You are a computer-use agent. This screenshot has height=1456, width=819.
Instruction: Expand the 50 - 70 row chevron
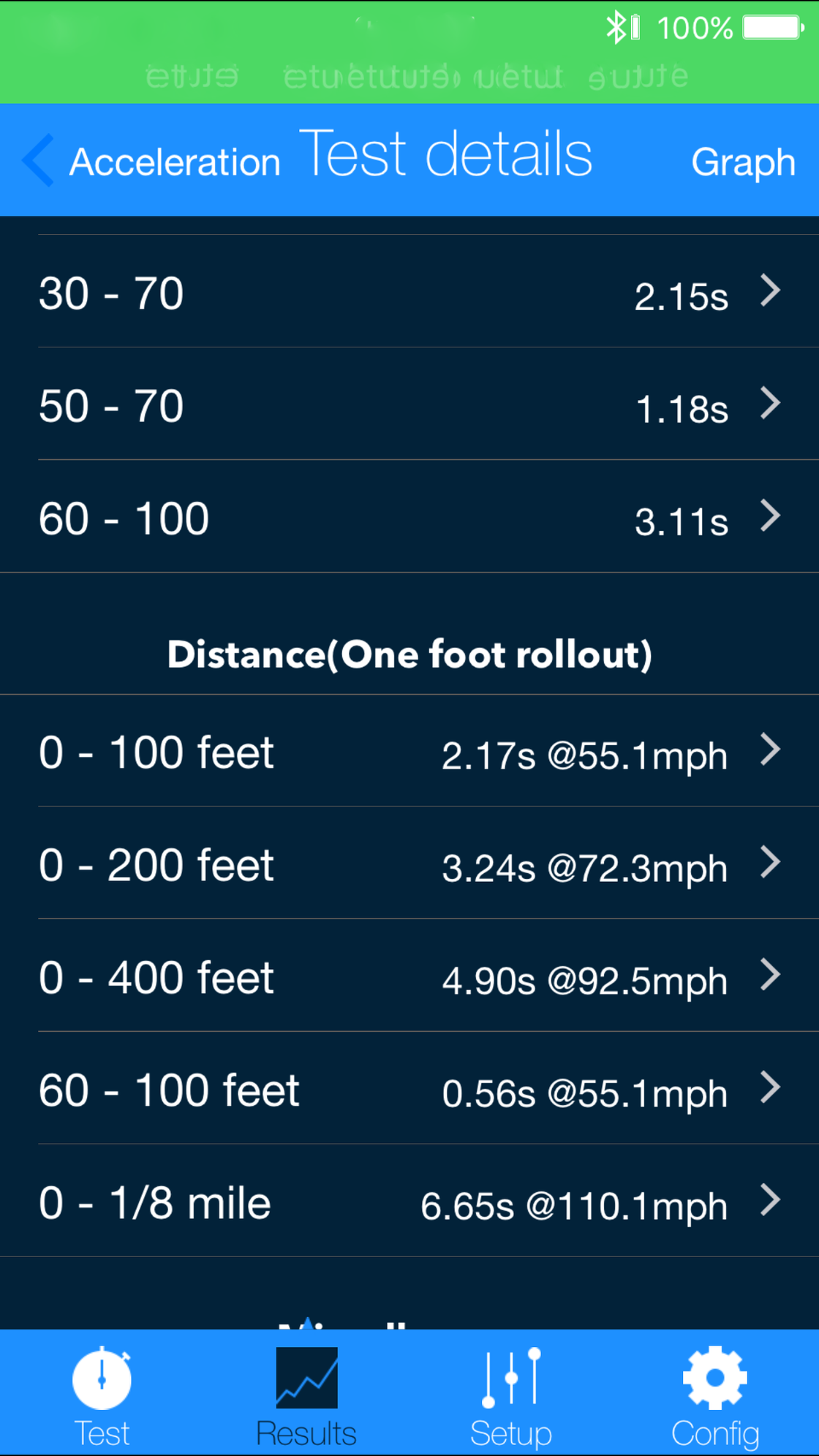[770, 404]
